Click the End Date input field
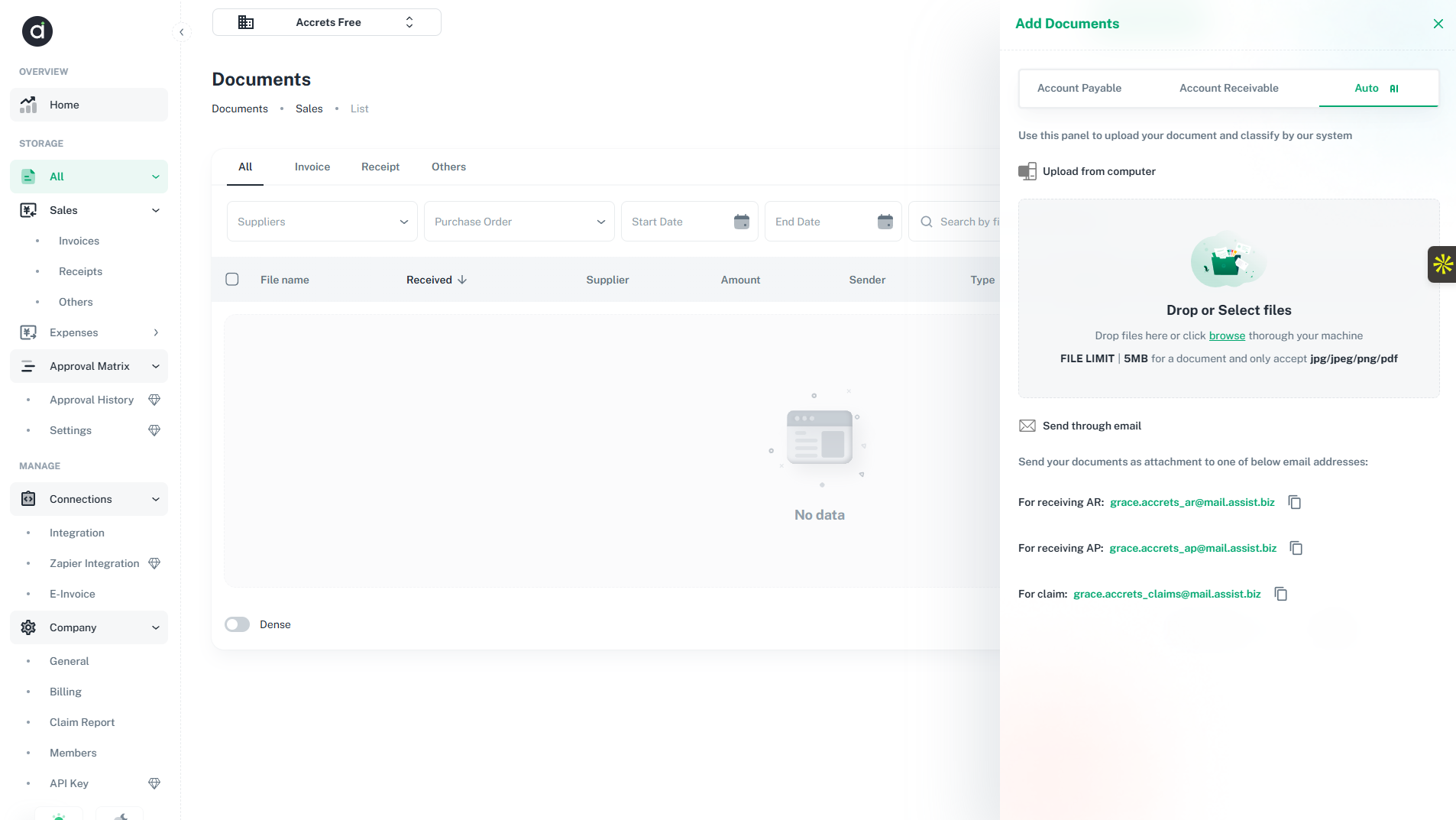 [x=833, y=222]
